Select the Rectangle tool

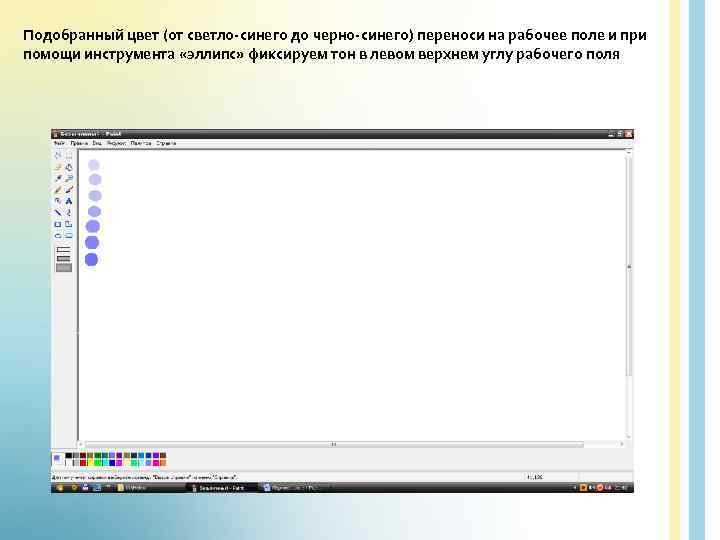tap(58, 224)
